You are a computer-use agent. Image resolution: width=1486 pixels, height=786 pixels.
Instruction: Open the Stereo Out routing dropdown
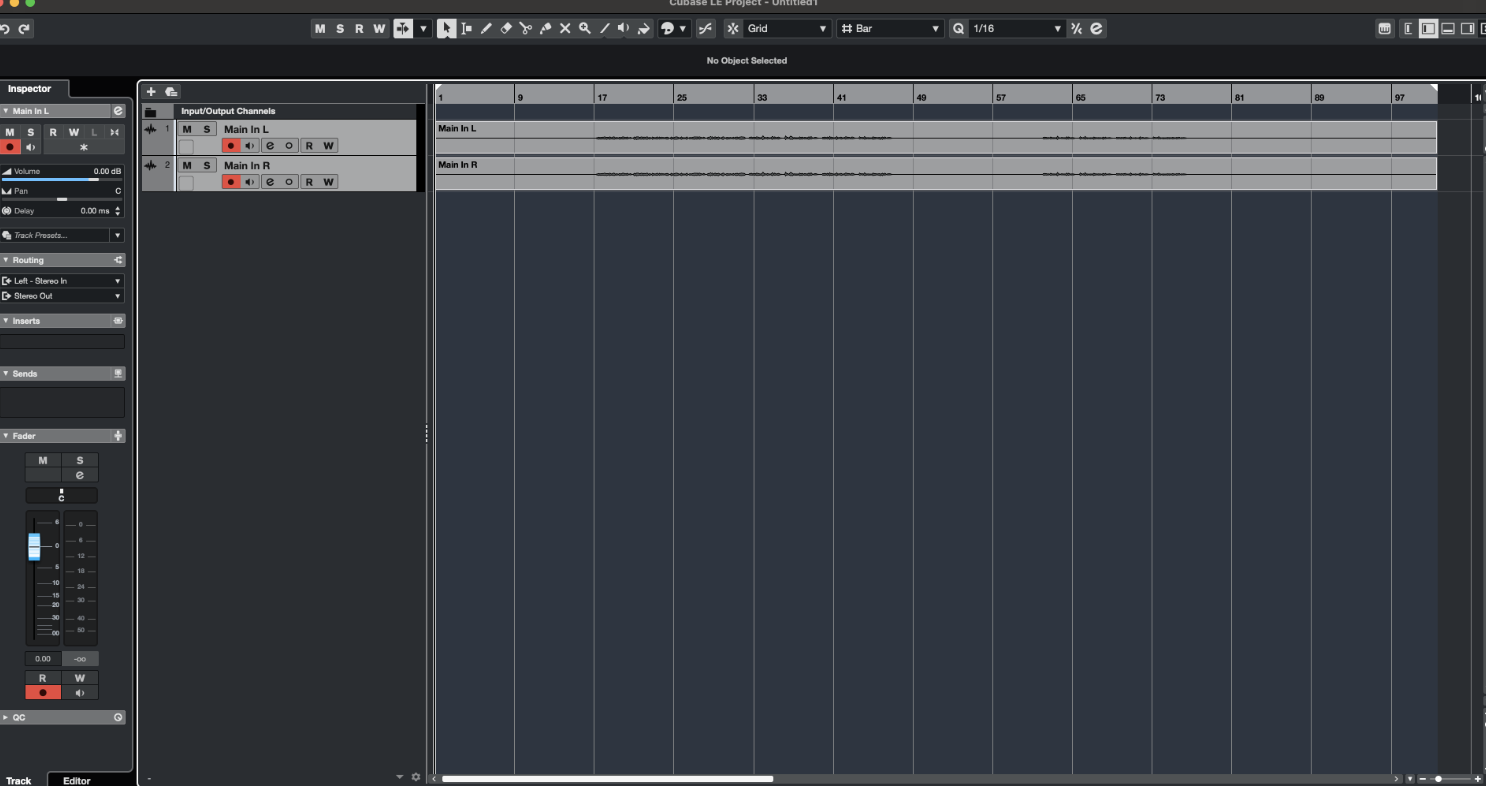[x=62, y=296]
